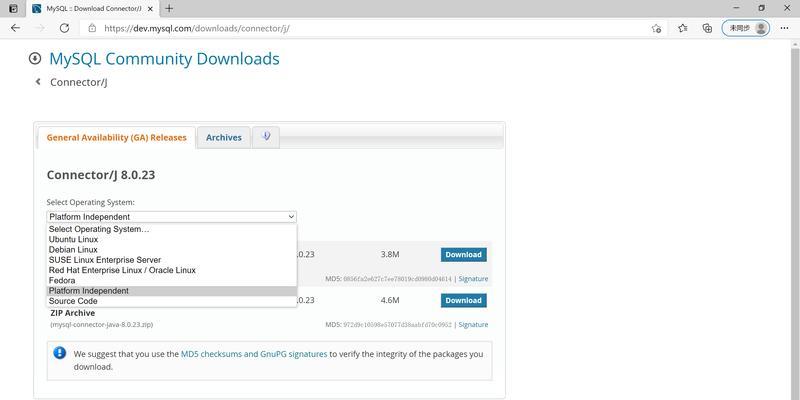Choose SUSE Linux Enterprise Server option

point(171,260)
